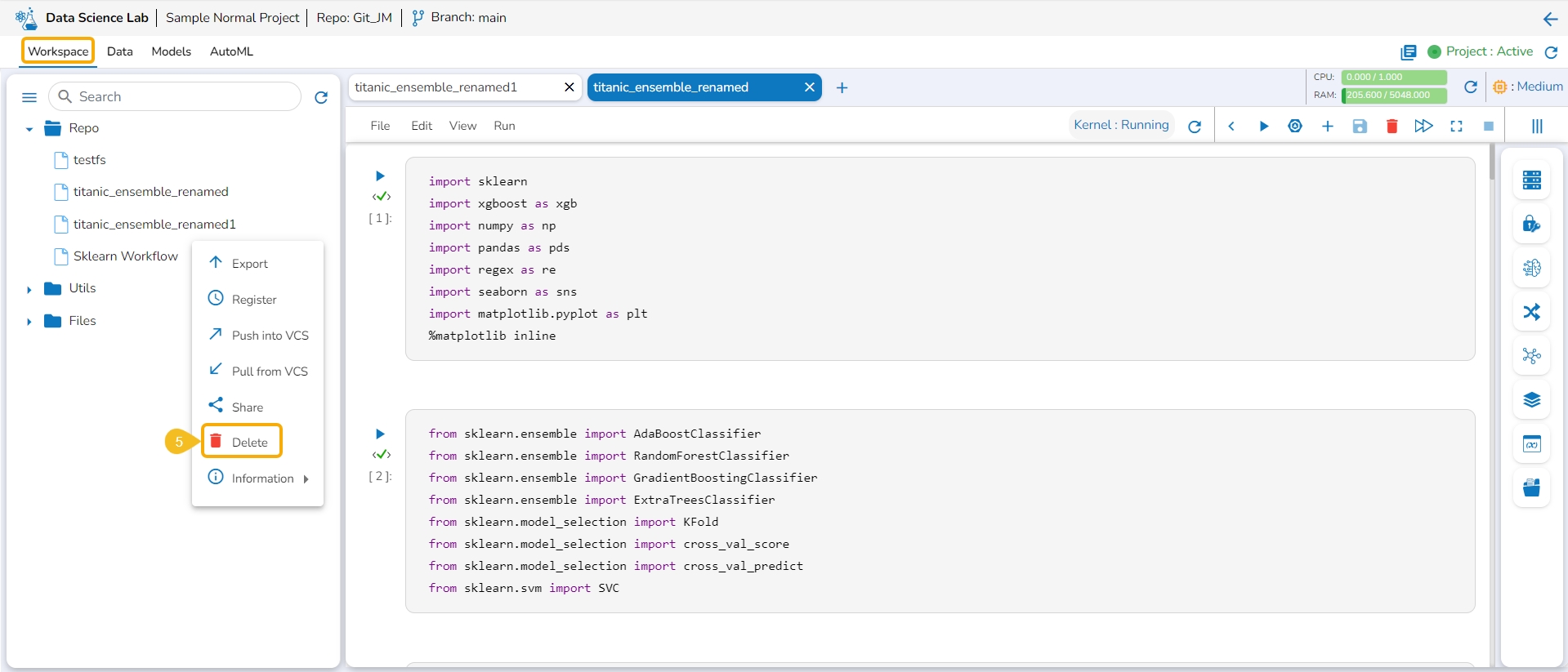Open the Information submenu arrow
Screen dimensions: 1568x672
[306, 479]
